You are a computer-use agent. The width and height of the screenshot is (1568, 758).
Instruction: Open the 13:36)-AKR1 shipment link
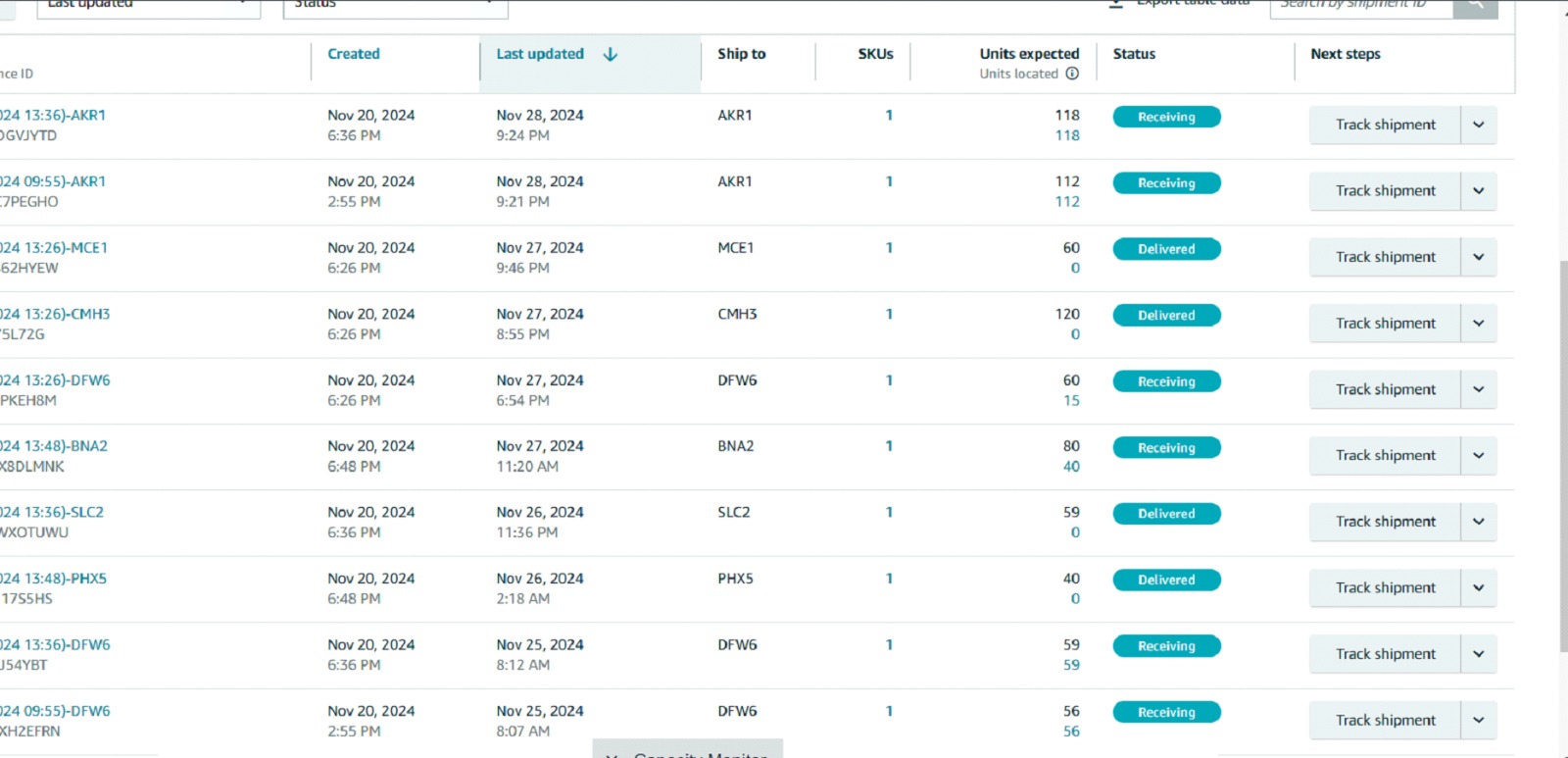tap(53, 115)
